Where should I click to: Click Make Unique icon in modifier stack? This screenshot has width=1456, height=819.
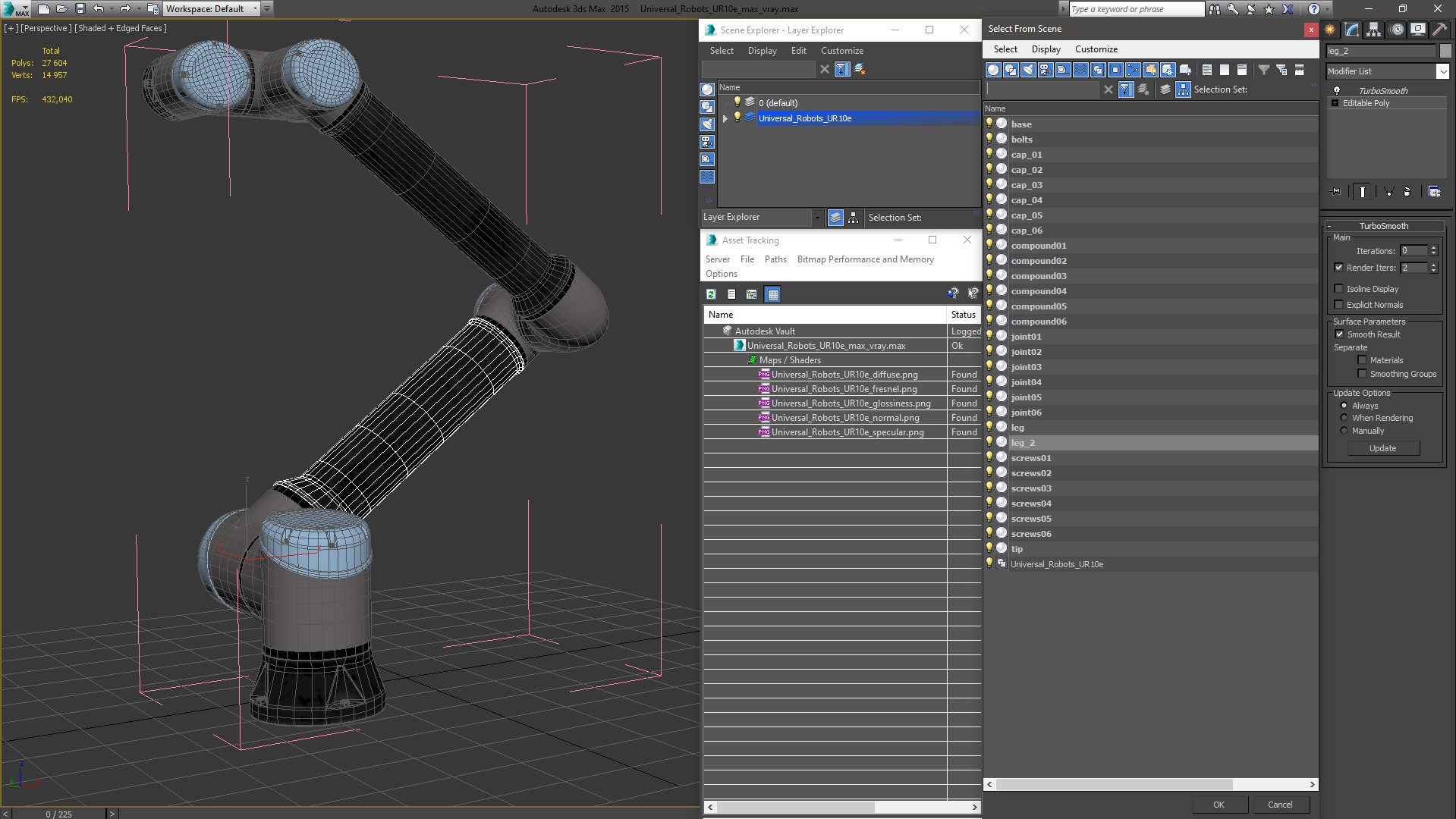click(x=1388, y=192)
